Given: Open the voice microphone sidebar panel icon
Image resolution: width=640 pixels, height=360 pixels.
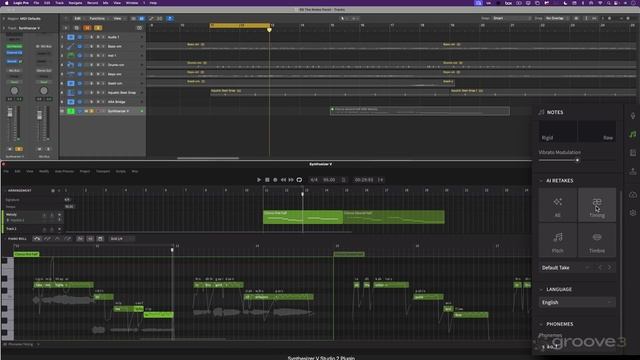Looking at the screenshot, I should pos(633,116).
